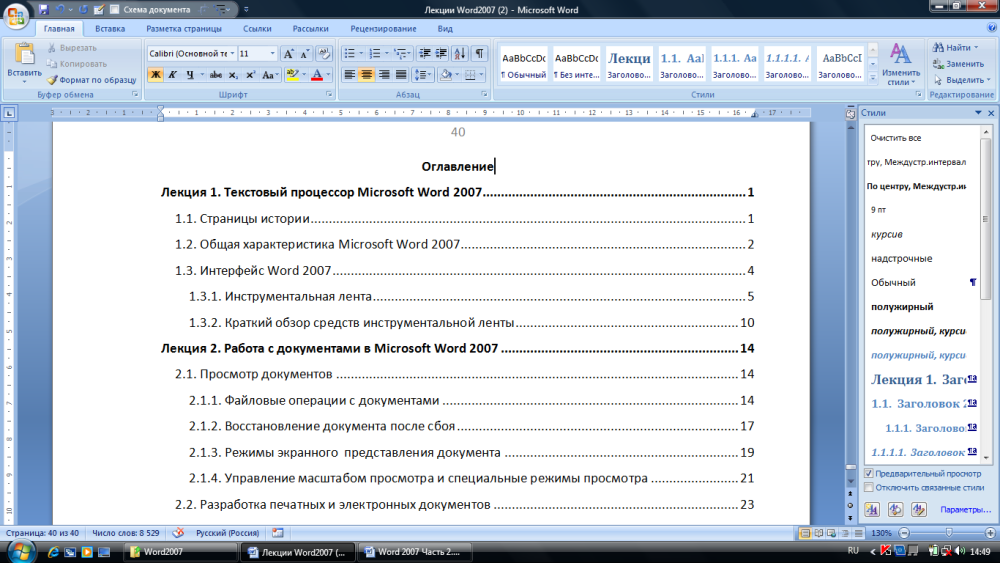
Task: Sort text button in Paragraph group
Action: point(460,54)
